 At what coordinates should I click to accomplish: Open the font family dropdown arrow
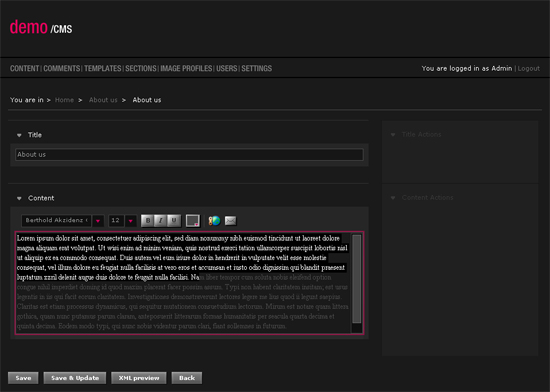98,221
